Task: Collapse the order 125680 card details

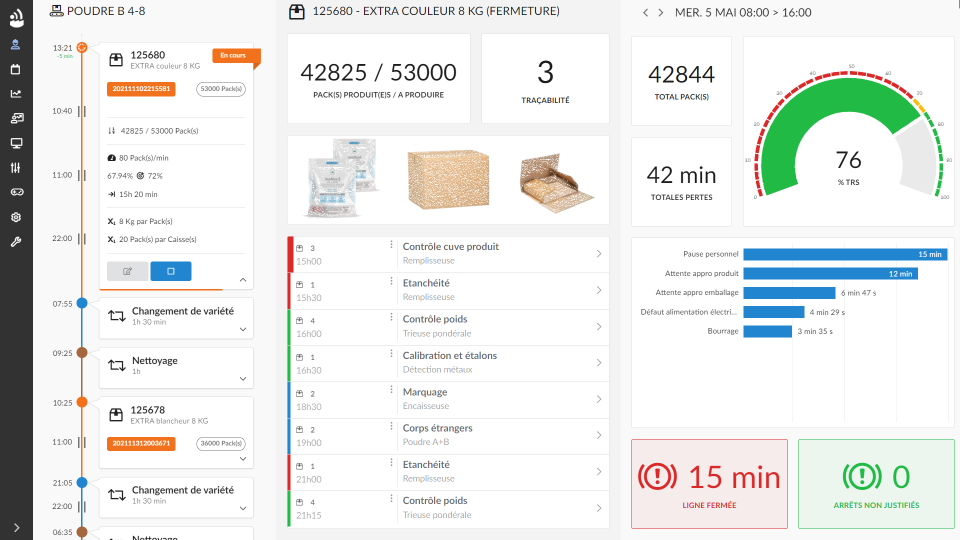Action: click(243, 280)
